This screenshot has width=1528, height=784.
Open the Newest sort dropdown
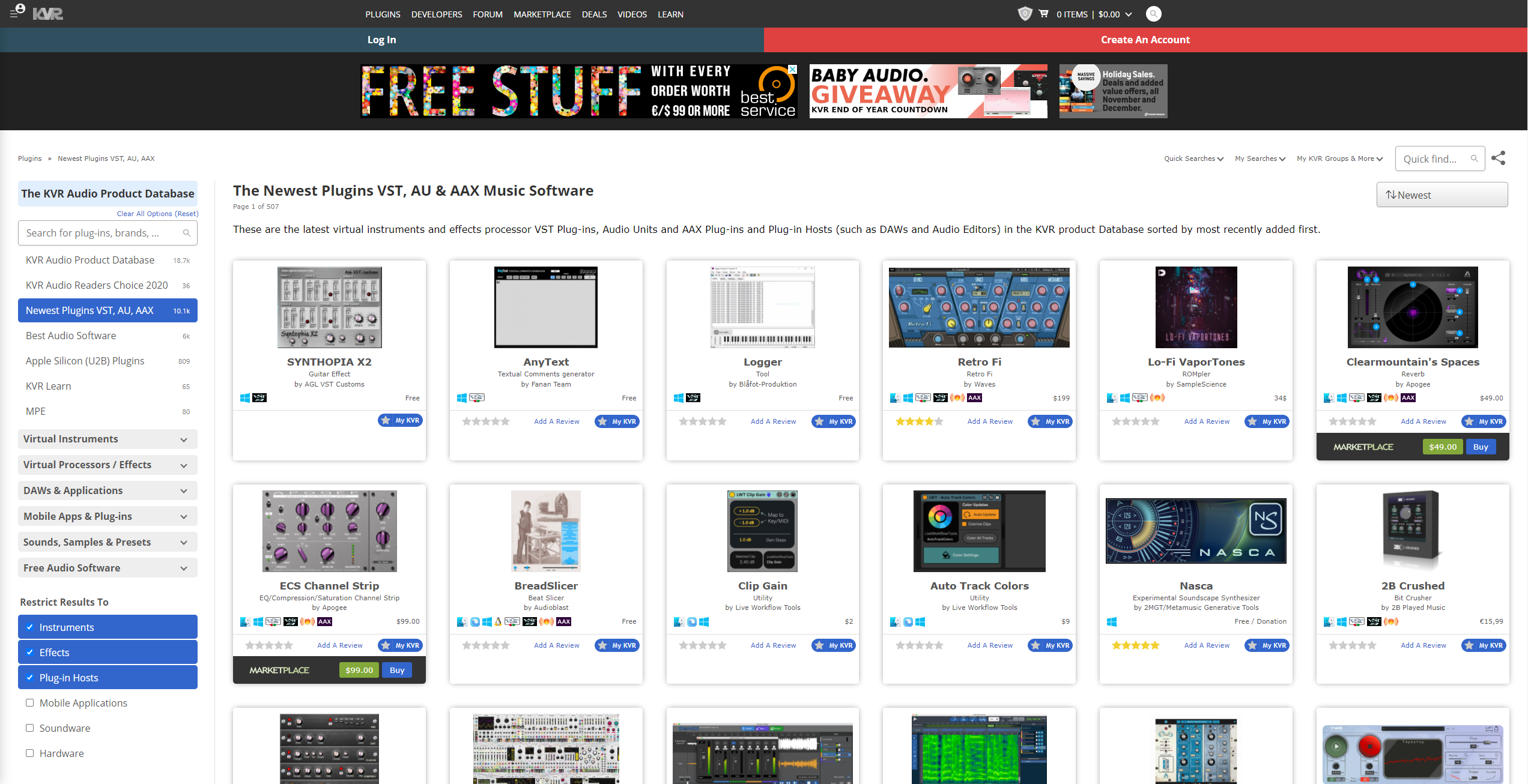point(1442,194)
